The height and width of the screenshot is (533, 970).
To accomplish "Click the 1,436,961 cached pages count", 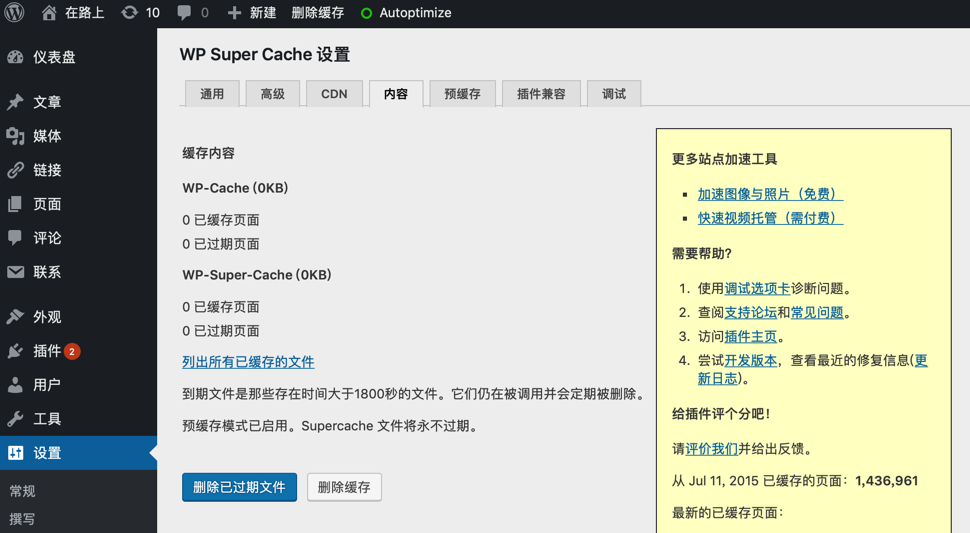I will pos(886,481).
